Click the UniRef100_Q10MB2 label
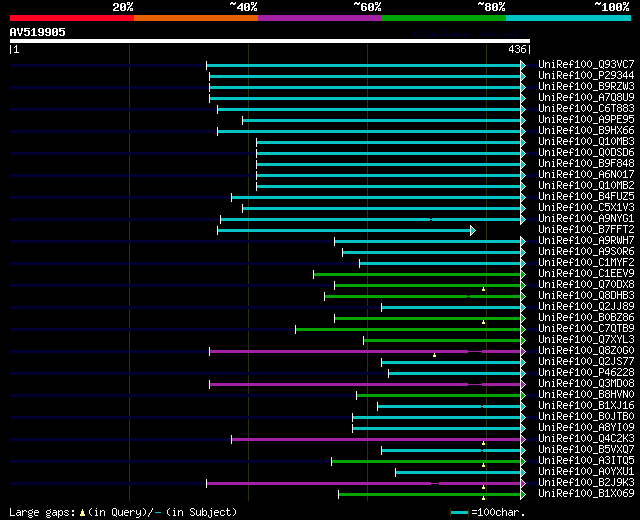 [x=586, y=186]
